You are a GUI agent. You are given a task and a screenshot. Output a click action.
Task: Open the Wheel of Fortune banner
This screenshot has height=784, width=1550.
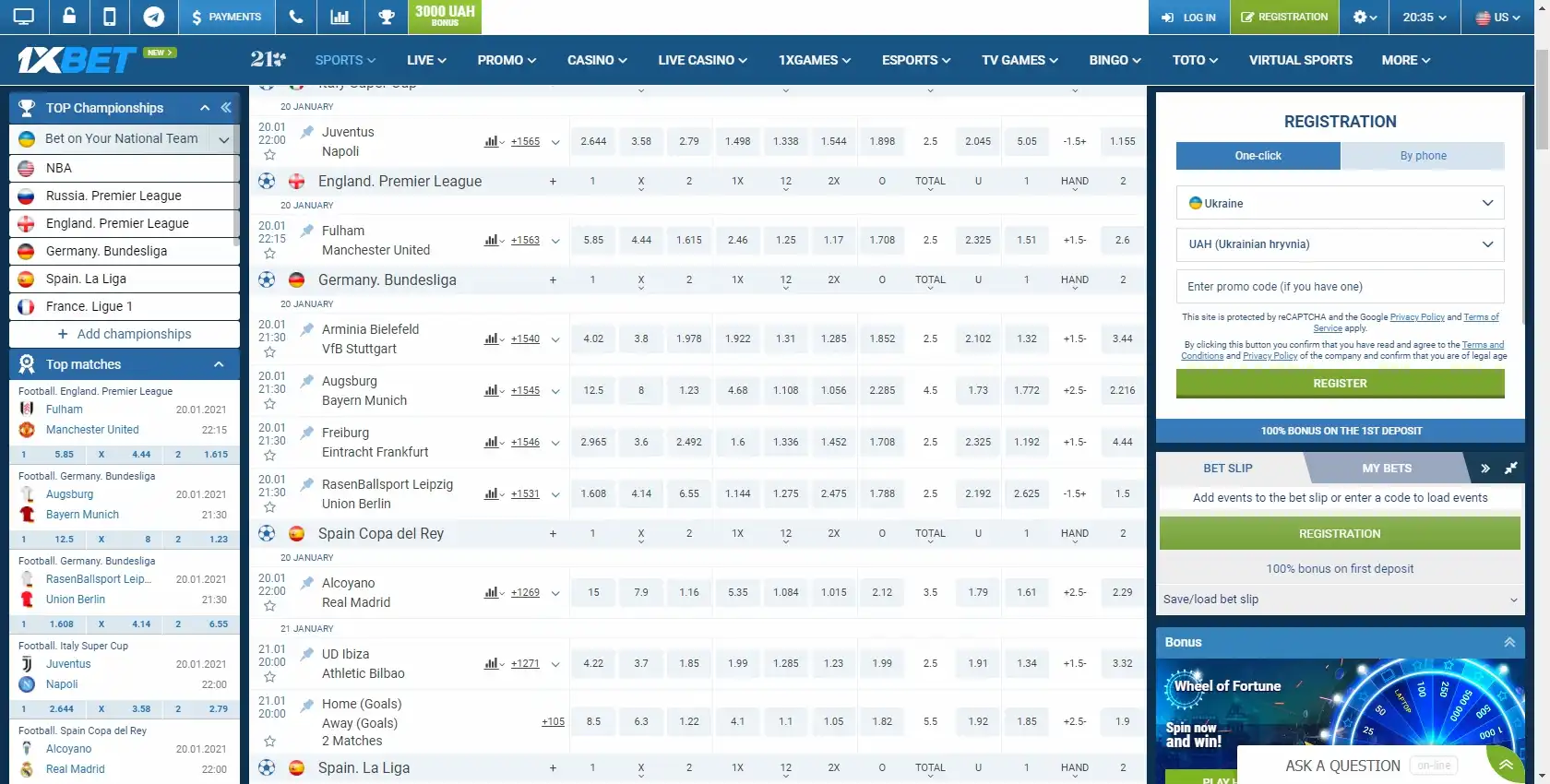(x=1340, y=719)
